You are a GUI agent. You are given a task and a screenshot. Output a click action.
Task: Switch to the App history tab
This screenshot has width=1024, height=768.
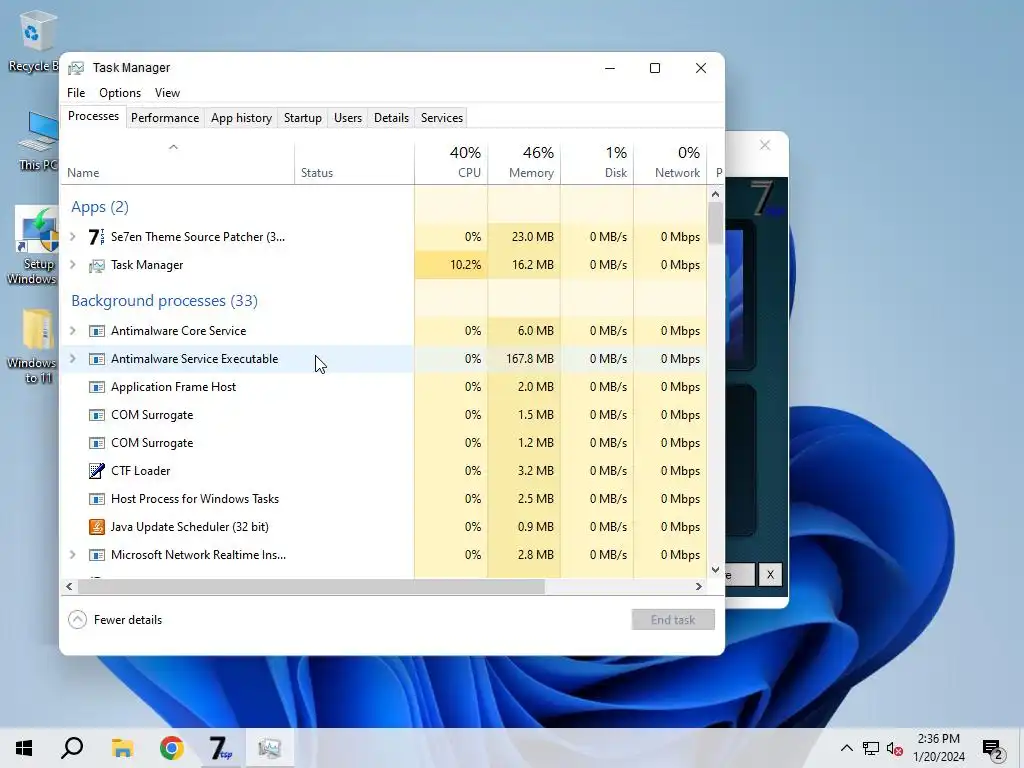241,118
